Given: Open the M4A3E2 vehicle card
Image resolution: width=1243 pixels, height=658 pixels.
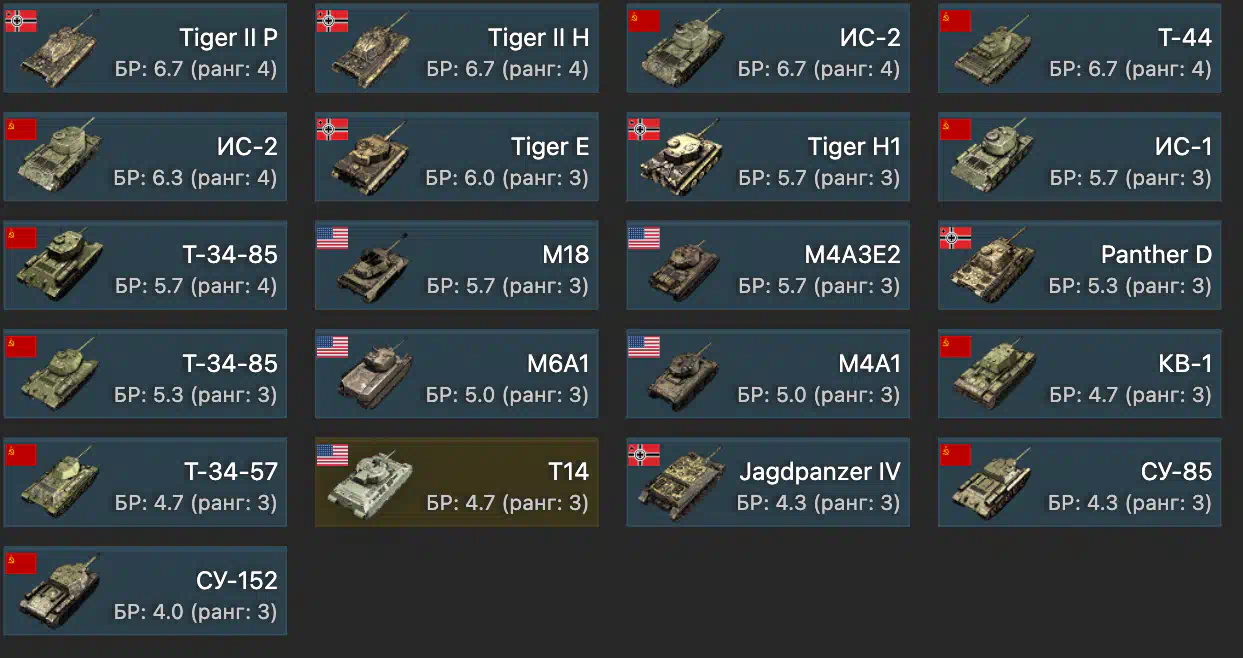Looking at the screenshot, I should tap(768, 265).
